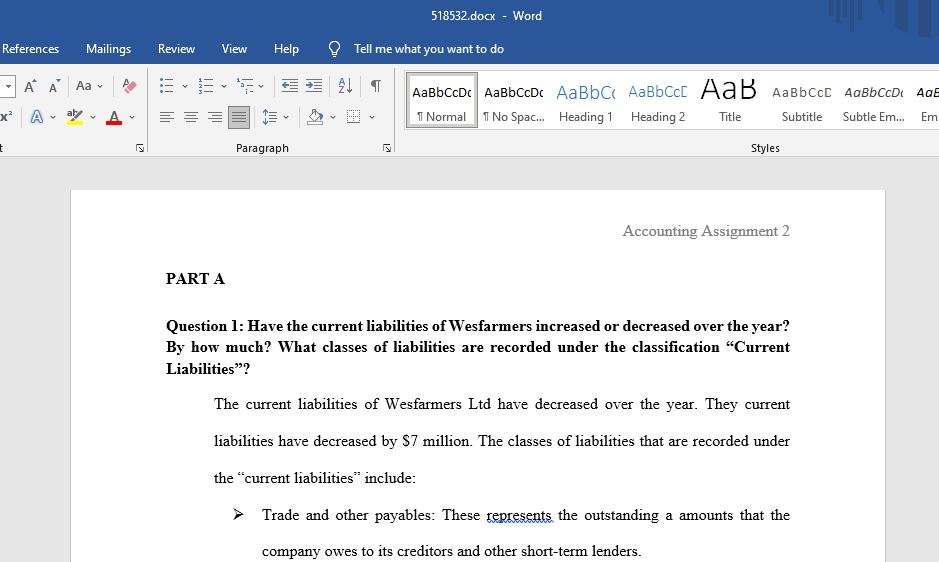Apply the Subtitle style

click(x=801, y=101)
